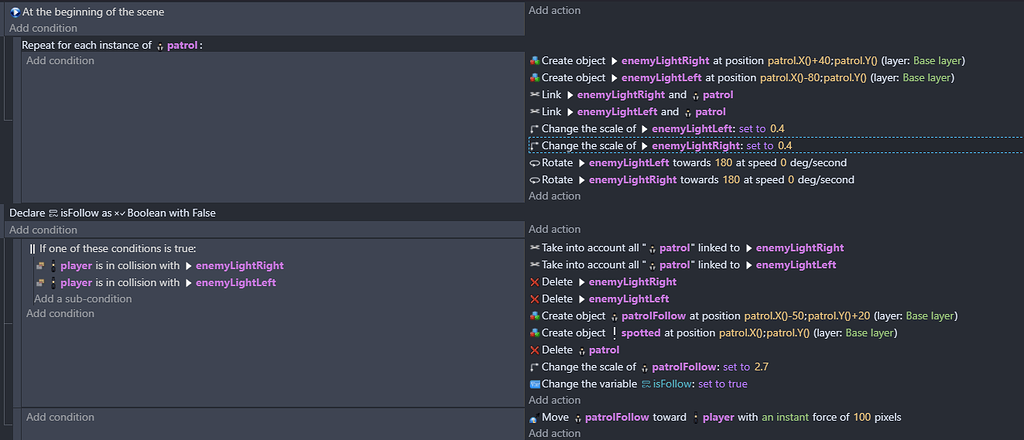Select 'player' in collision with enemyLightLeft condition
This screenshot has width=1024, height=440.
[x=76, y=283]
